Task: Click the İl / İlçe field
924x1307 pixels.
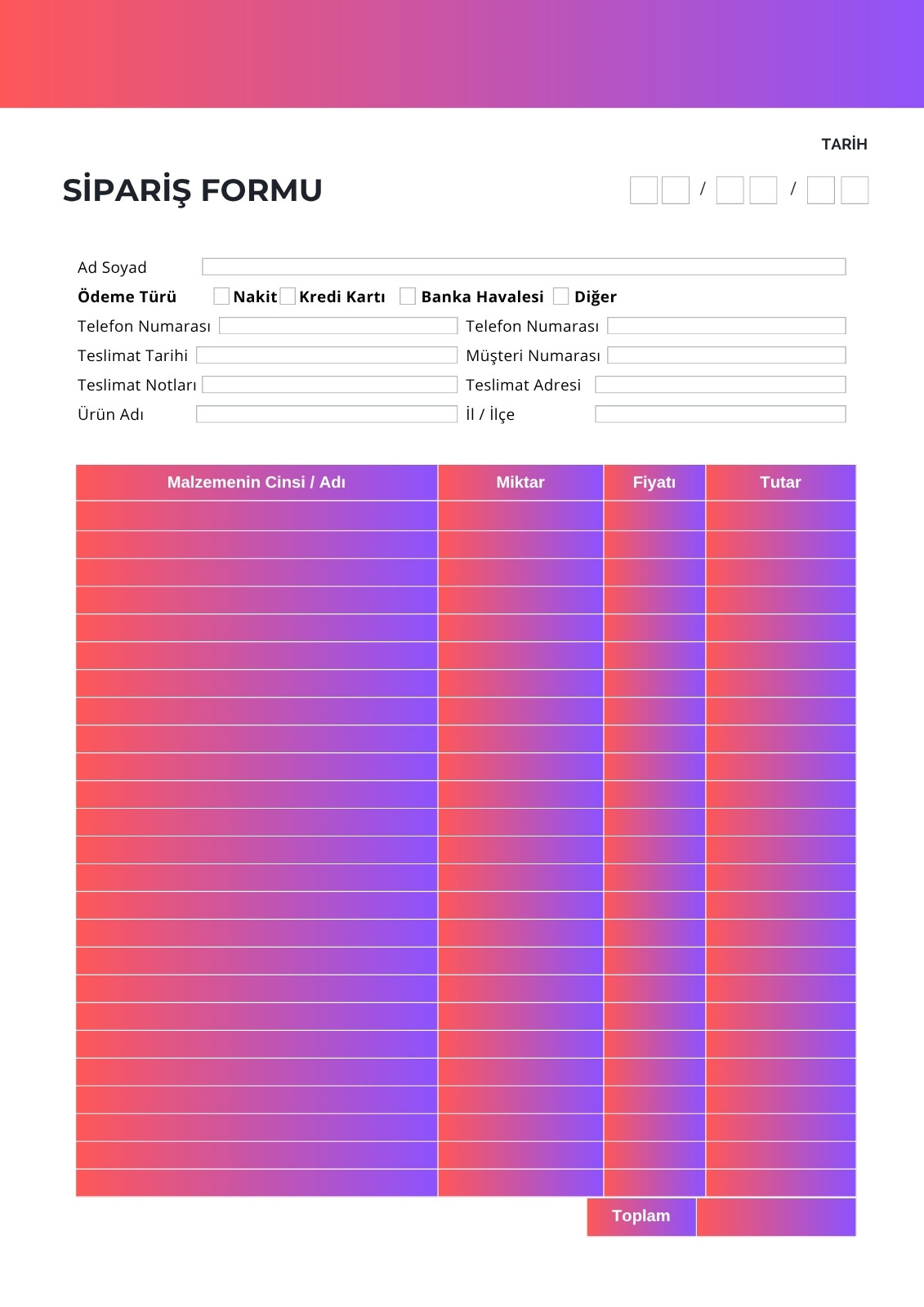Action: pyautogui.click(x=721, y=413)
